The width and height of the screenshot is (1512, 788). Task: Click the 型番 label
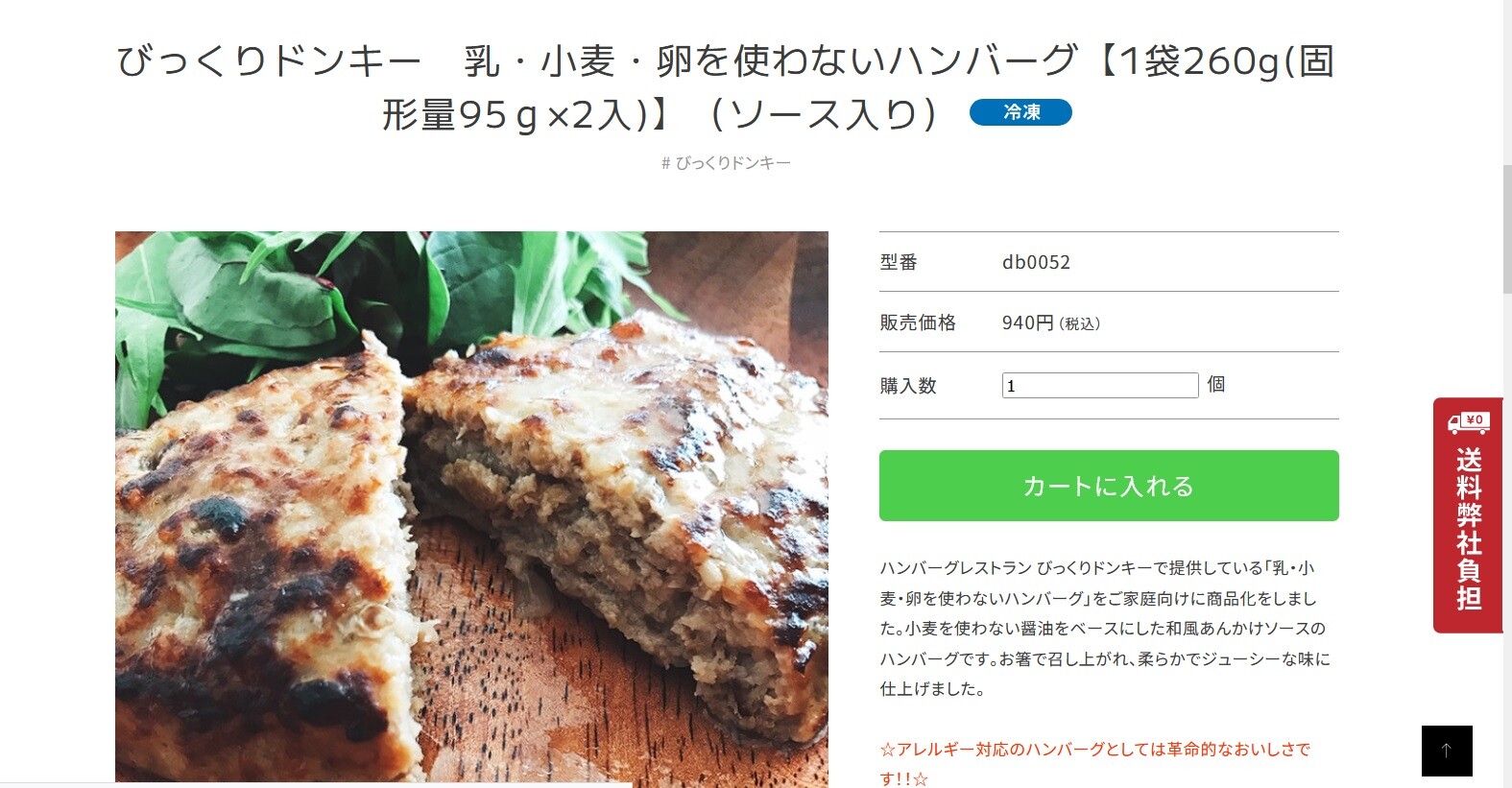click(899, 262)
